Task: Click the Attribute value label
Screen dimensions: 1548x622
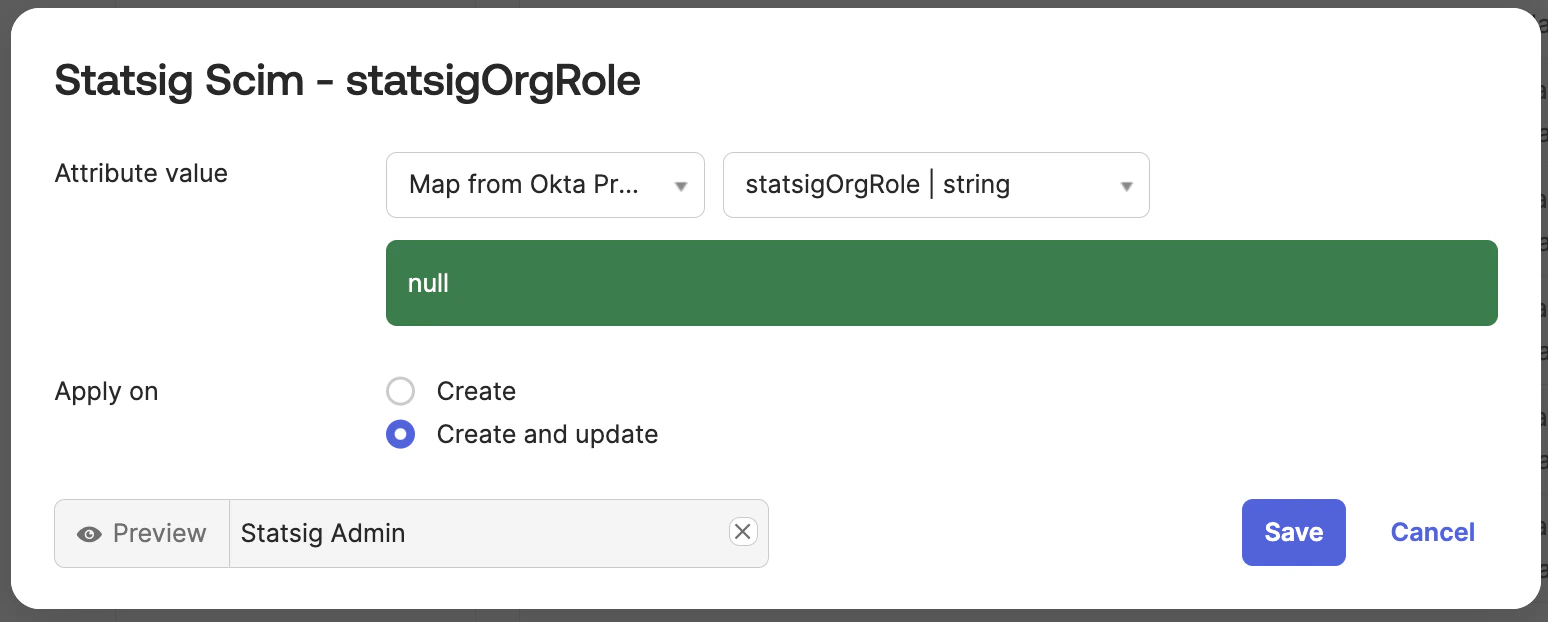Action: (140, 173)
